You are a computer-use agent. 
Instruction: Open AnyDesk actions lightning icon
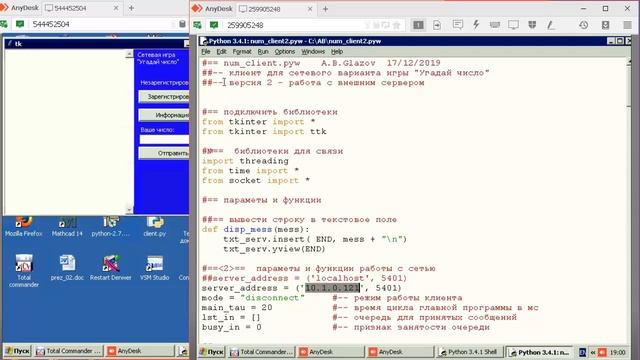(476, 25)
